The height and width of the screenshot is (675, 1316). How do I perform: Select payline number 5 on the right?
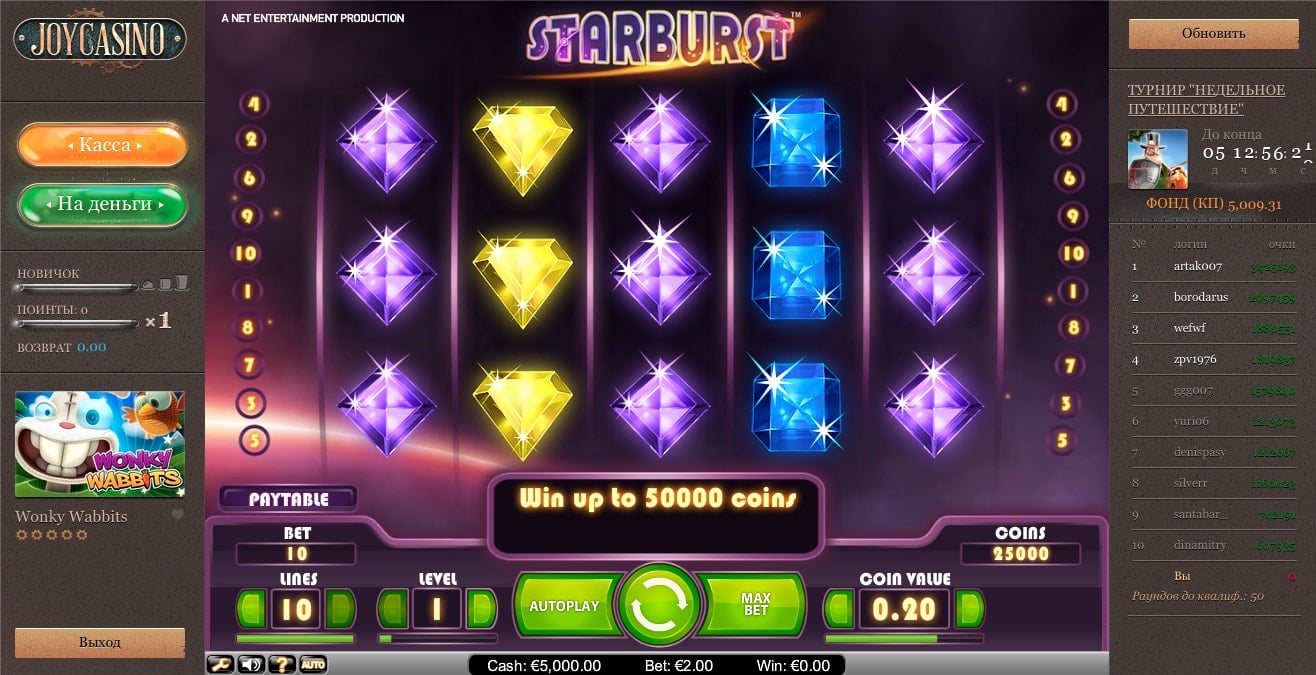pos(1061,440)
